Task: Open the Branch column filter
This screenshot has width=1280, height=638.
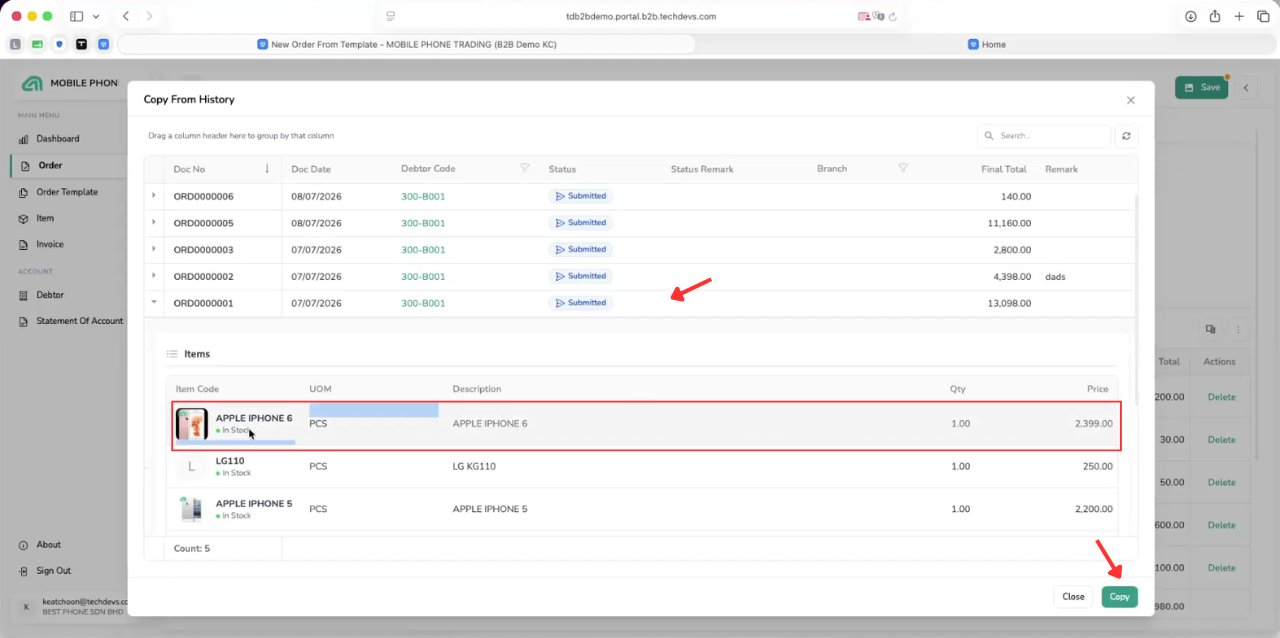Action: coord(903,169)
